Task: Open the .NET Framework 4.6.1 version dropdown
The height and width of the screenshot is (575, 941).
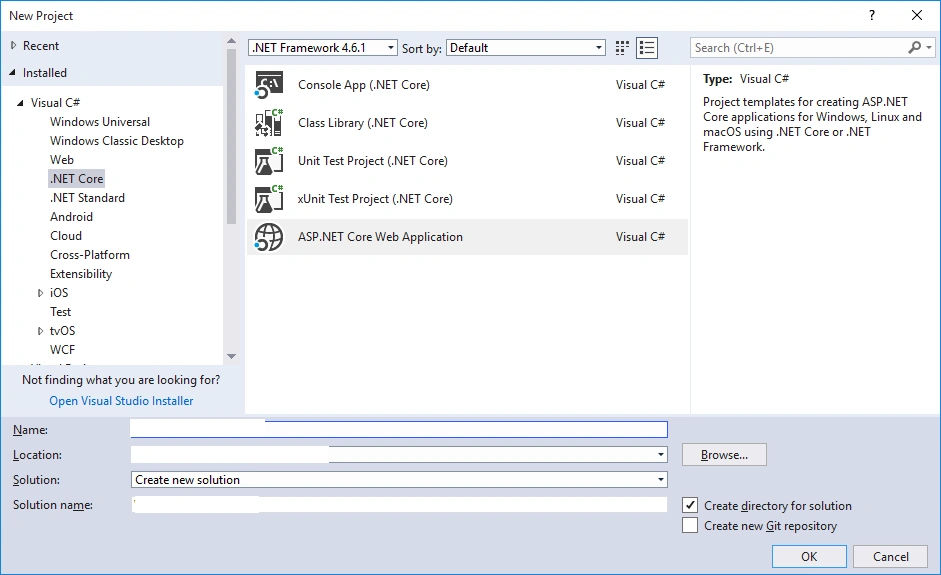Action: click(x=323, y=47)
